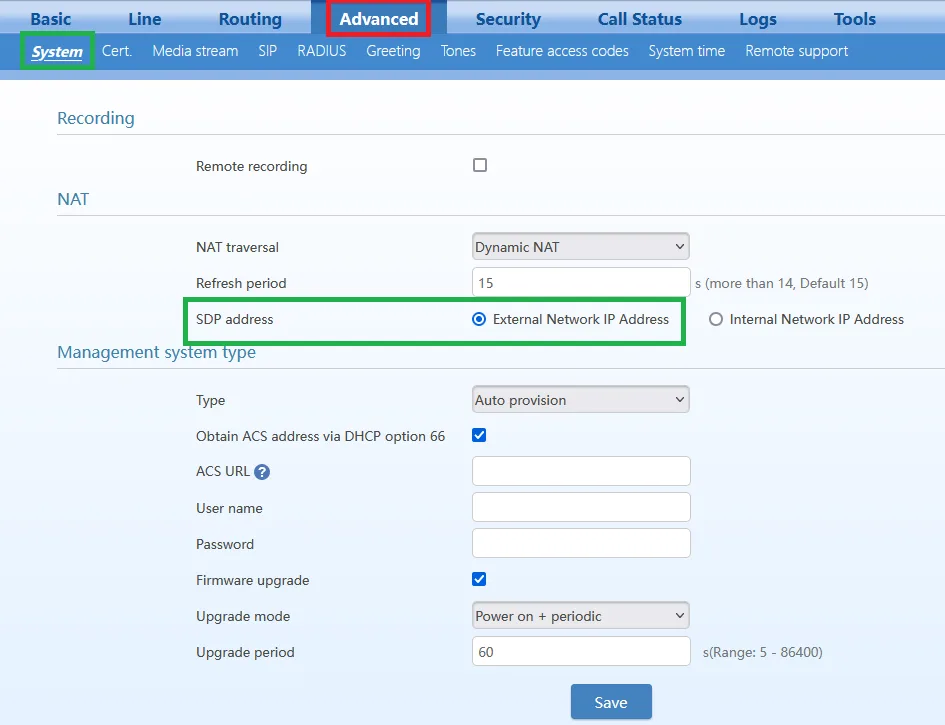Open the Cert. sub-tab
The width and height of the screenshot is (945, 725).
click(117, 51)
